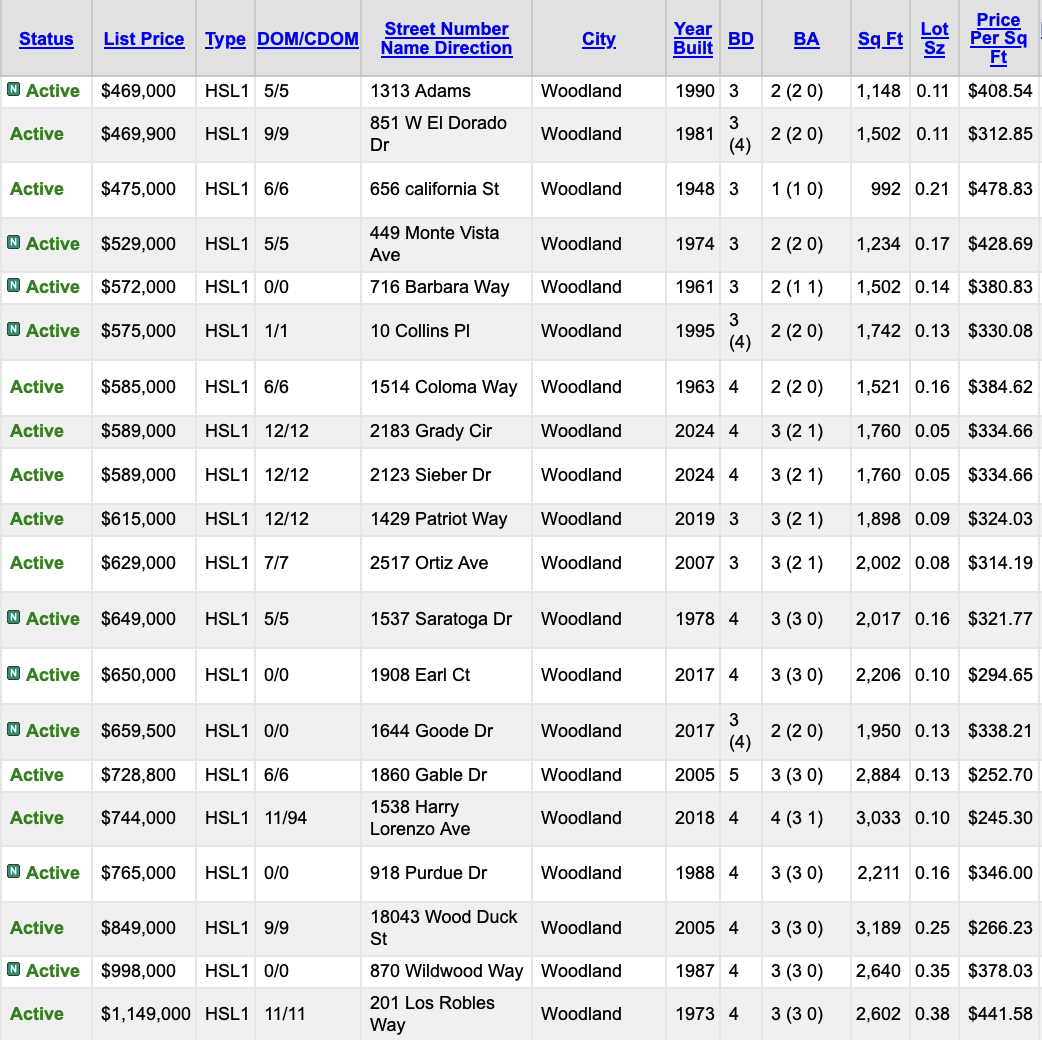Click the $408.54 price per sq ft
The height and width of the screenshot is (1040, 1042).
pos(1000,91)
